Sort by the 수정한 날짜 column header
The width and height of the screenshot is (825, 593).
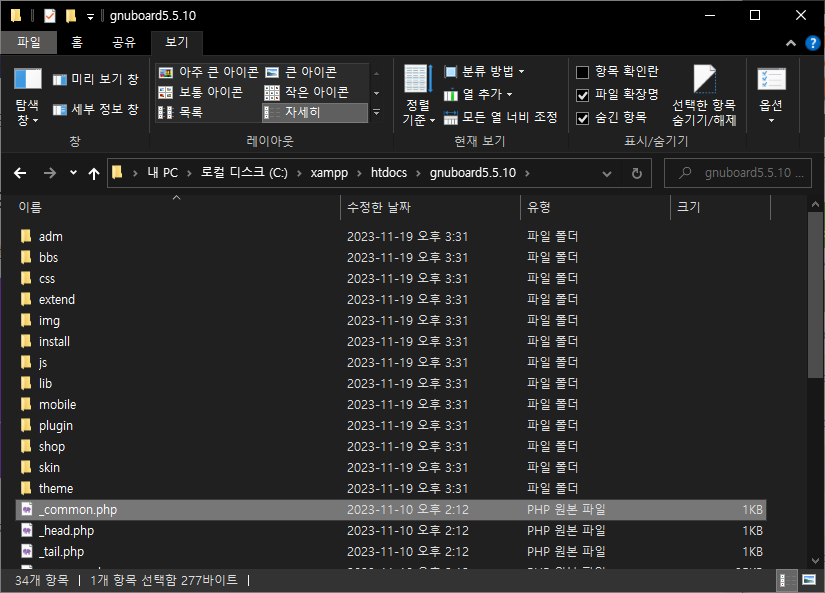[430, 207]
